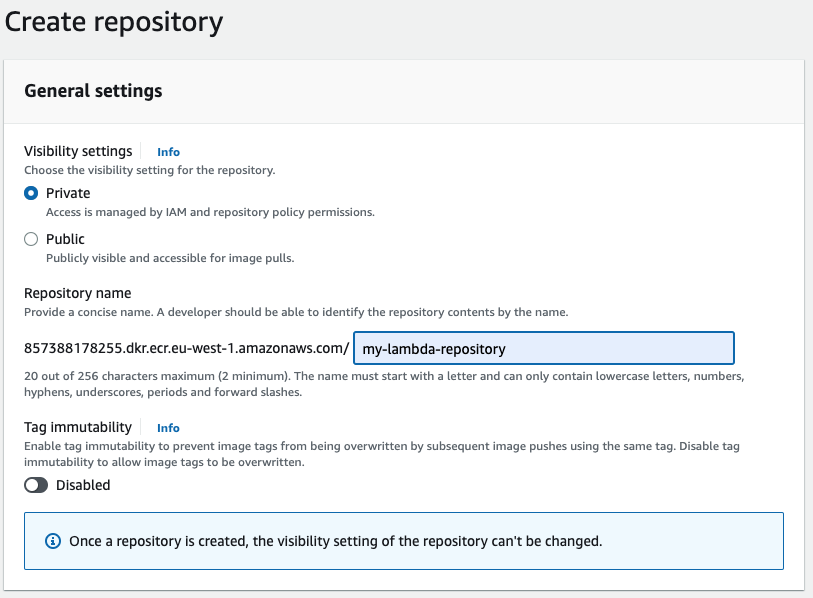Click the Create repository page heading
The height and width of the screenshot is (598, 813).
(x=113, y=21)
